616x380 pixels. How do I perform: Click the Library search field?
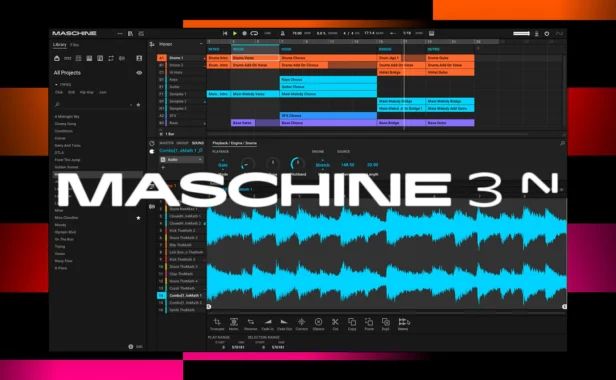pos(92,105)
